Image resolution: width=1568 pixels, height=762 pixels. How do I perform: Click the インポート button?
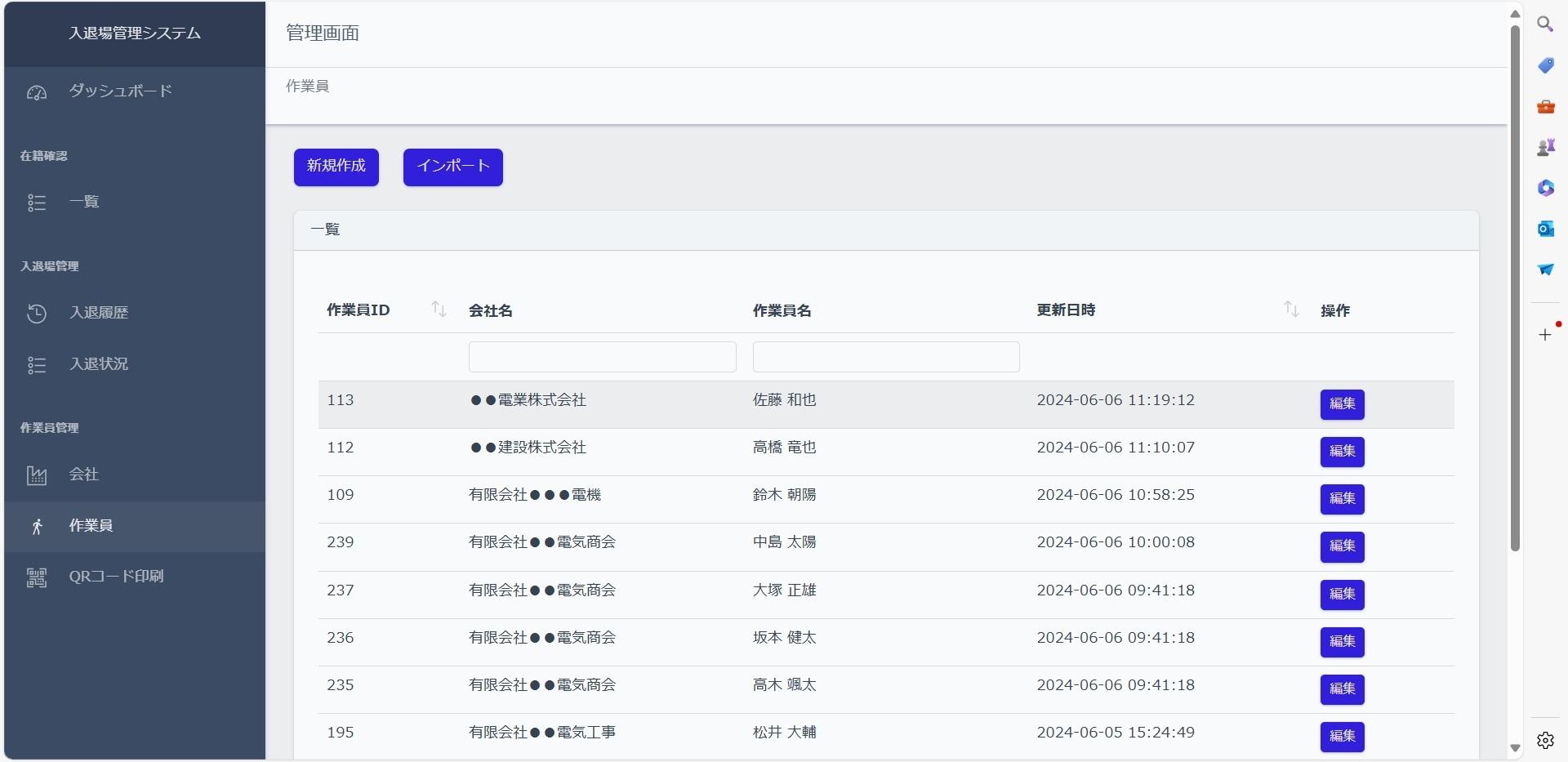coord(453,167)
